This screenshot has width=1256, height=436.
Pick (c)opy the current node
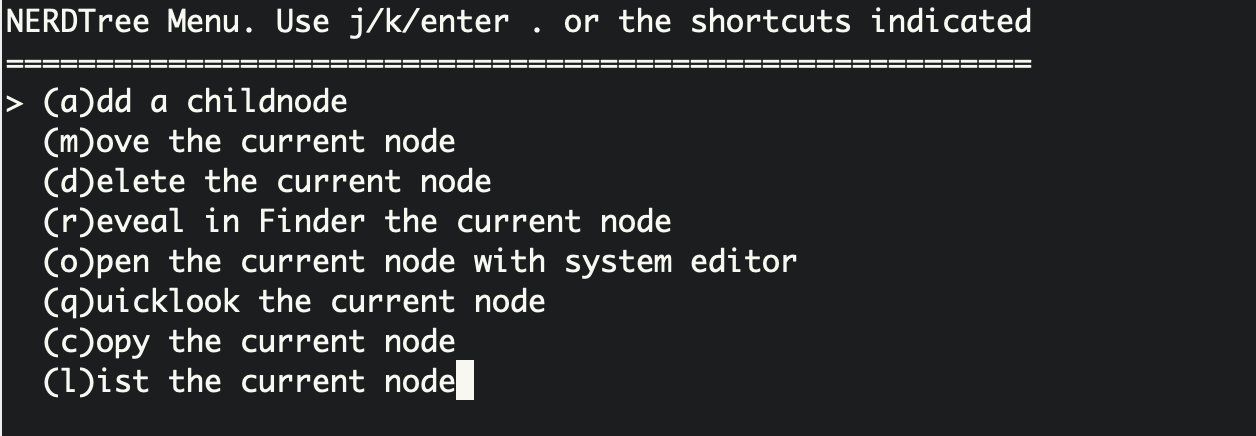pos(249,342)
